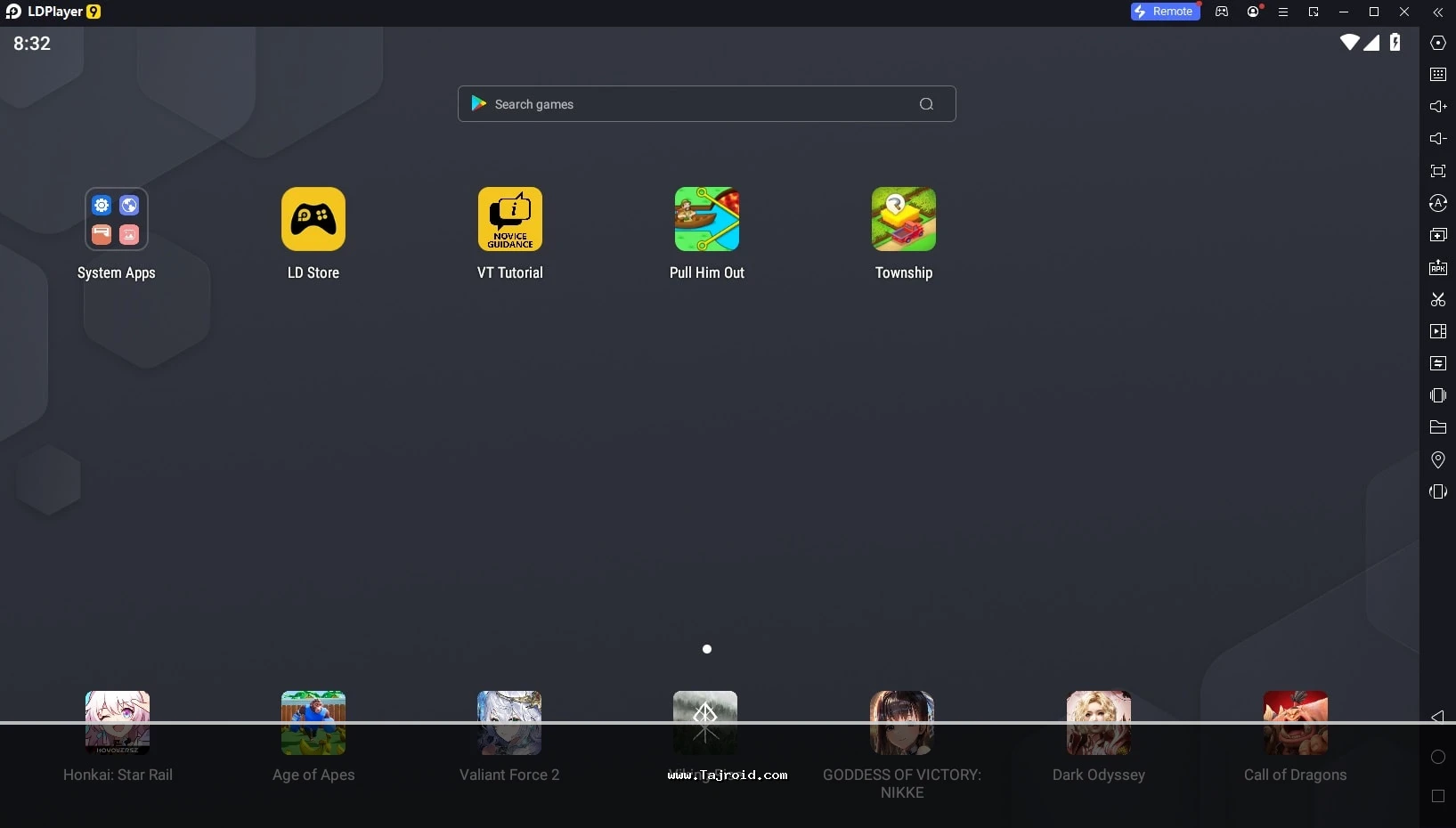This screenshot has height=828, width=1456.
Task: Click the Search games input field
Action: (x=695, y=104)
